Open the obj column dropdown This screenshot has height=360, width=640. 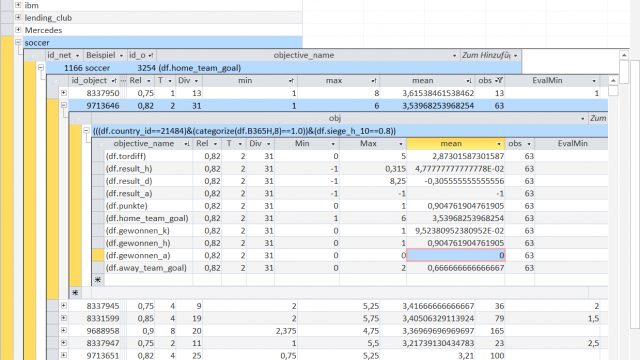coord(582,119)
